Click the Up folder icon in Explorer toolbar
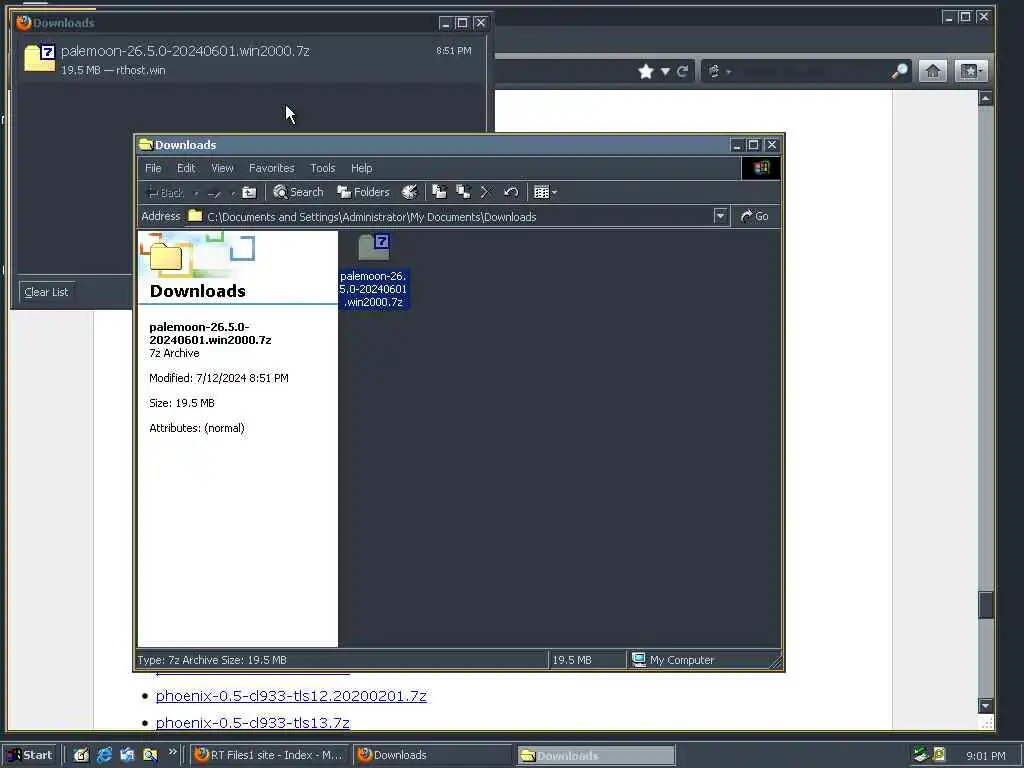The width and height of the screenshot is (1024, 768). click(x=249, y=192)
